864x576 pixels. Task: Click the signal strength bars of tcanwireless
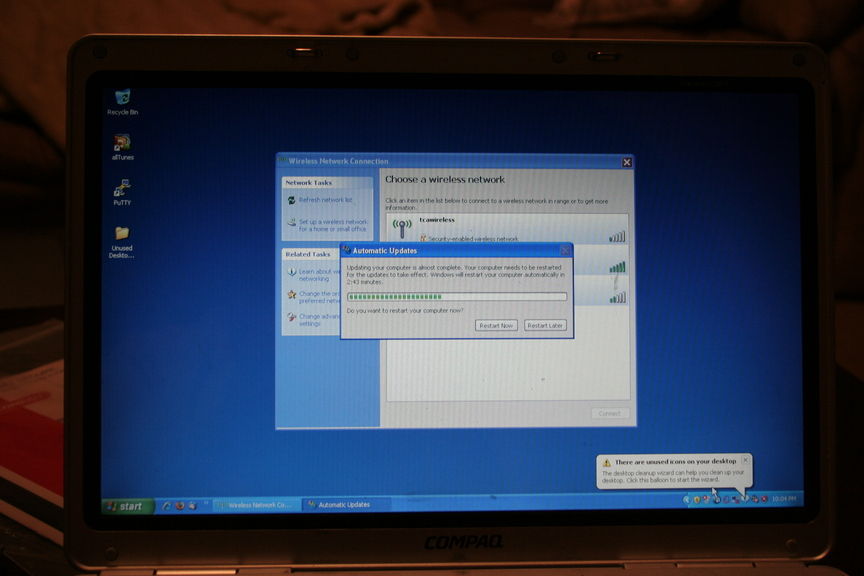pyautogui.click(x=617, y=236)
